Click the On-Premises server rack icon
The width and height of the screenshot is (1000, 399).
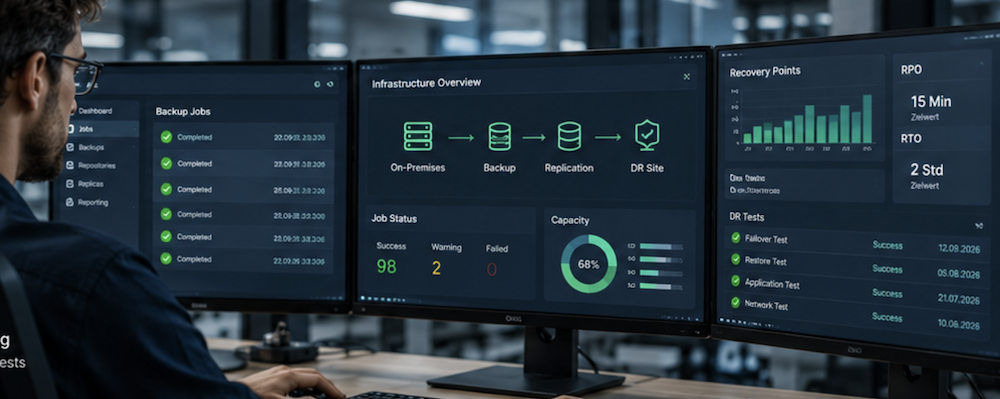point(418,136)
